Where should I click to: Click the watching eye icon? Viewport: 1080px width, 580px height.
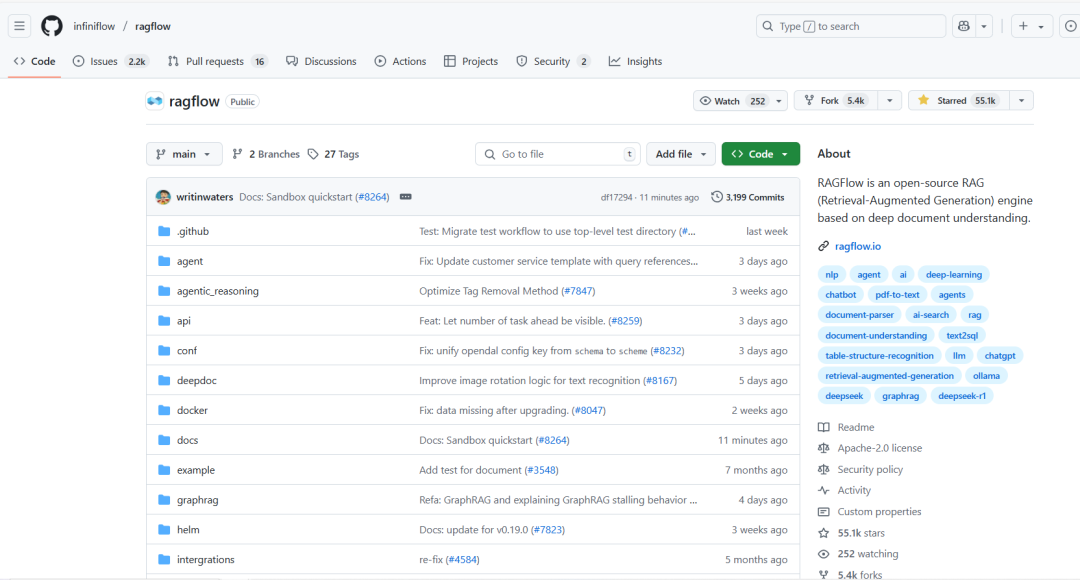pyautogui.click(x=824, y=554)
